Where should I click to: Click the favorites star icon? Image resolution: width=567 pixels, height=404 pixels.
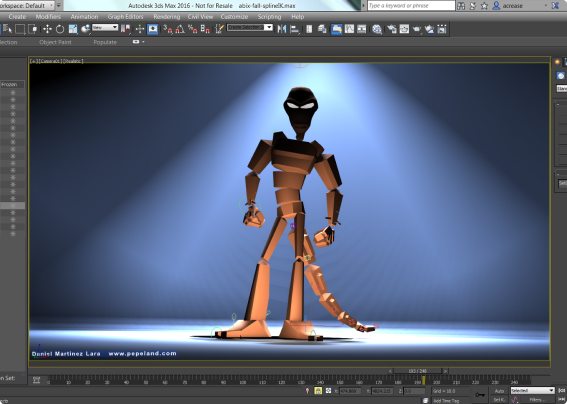click(484, 5)
